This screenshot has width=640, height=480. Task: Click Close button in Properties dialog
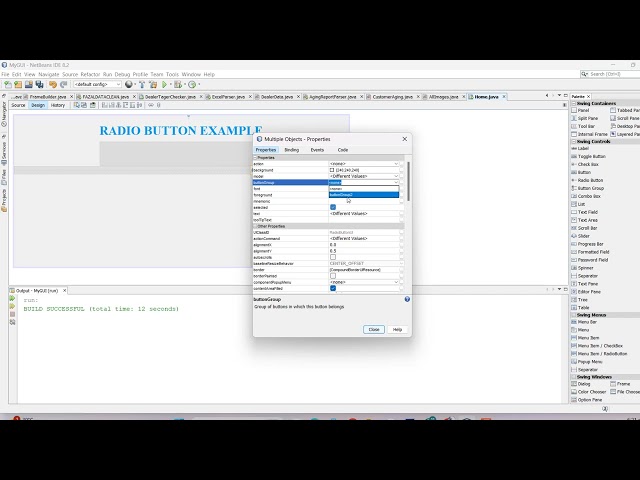[x=374, y=329]
